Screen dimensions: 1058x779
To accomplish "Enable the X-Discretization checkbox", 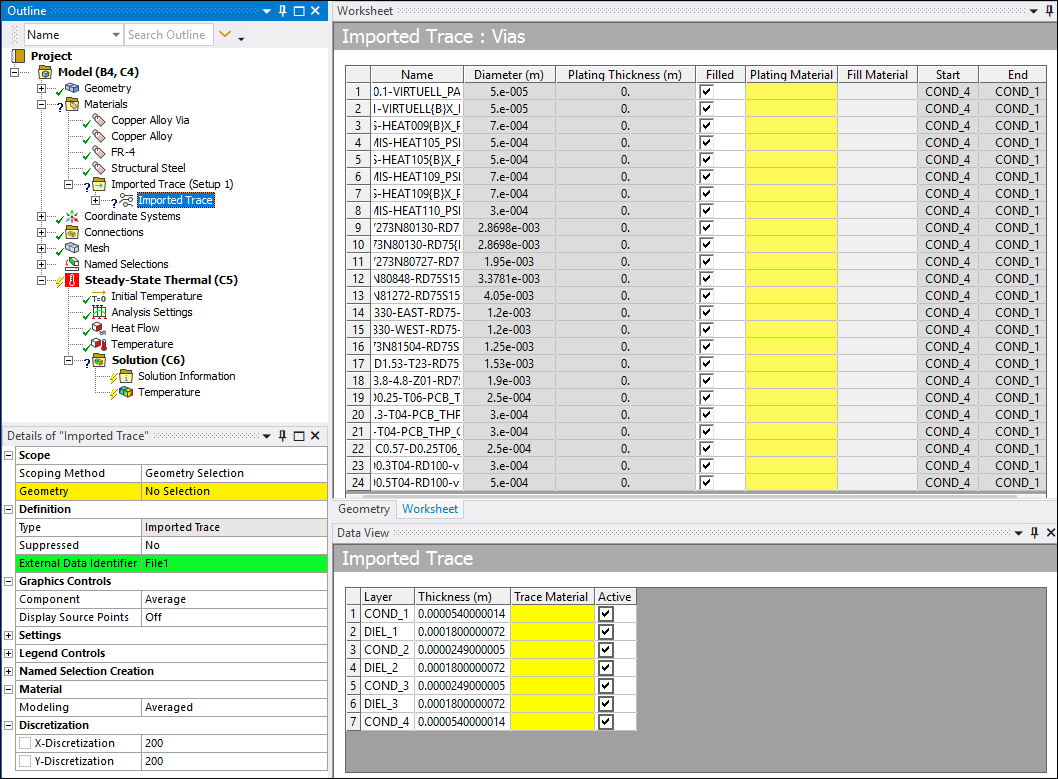I will 25,743.
